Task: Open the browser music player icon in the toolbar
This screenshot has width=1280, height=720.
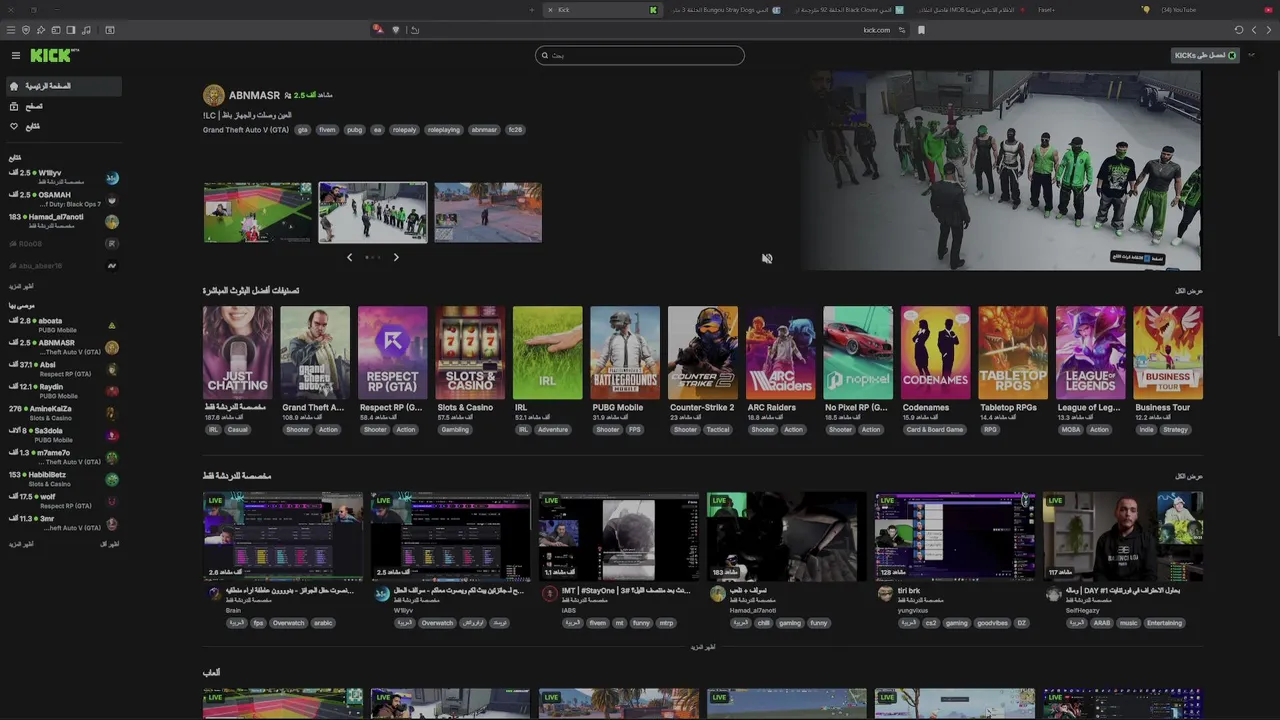Action: tap(86, 30)
